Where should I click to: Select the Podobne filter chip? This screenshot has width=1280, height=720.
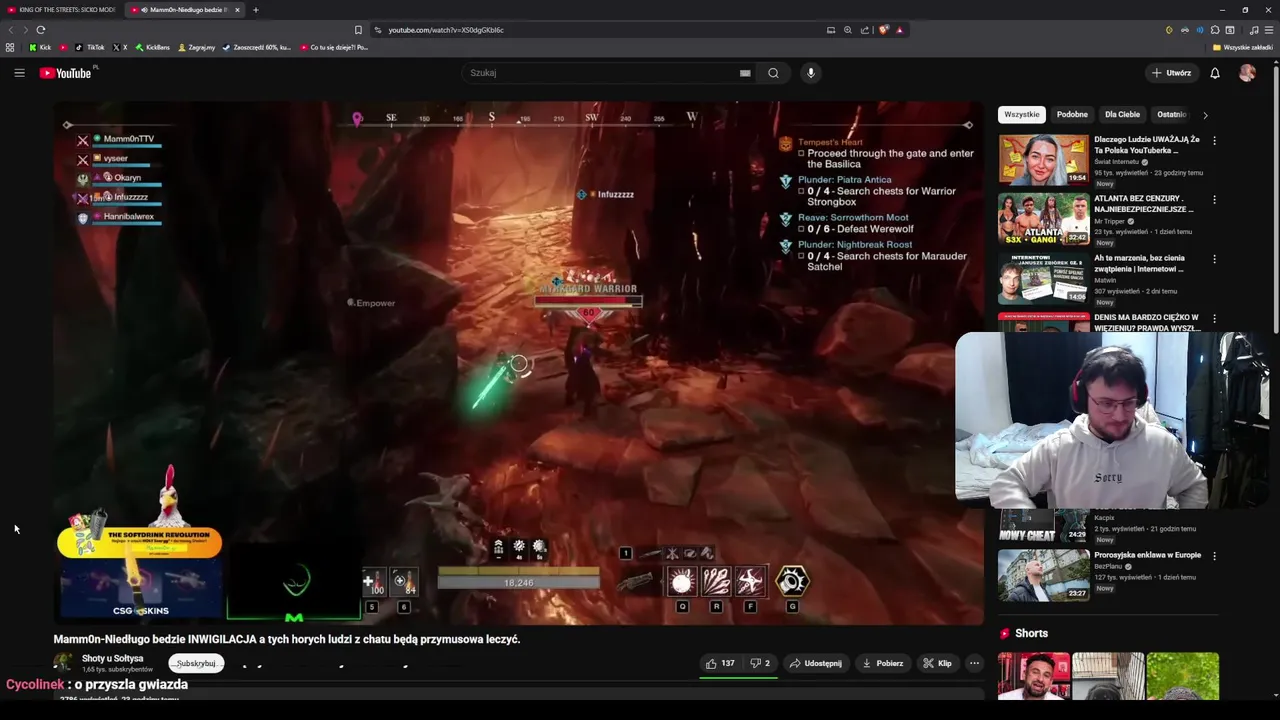click(x=1072, y=115)
